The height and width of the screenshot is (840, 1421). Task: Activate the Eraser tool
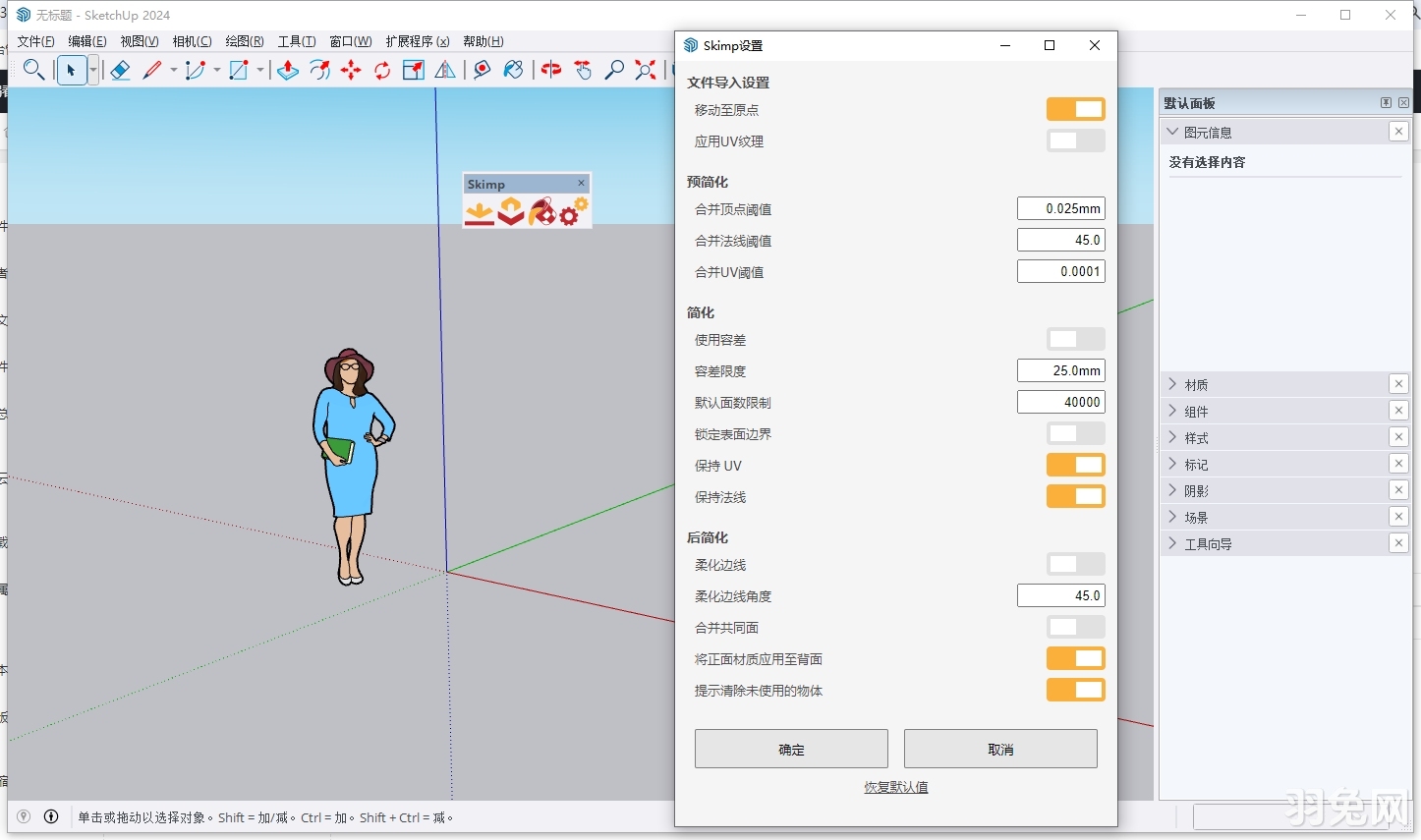click(x=120, y=70)
